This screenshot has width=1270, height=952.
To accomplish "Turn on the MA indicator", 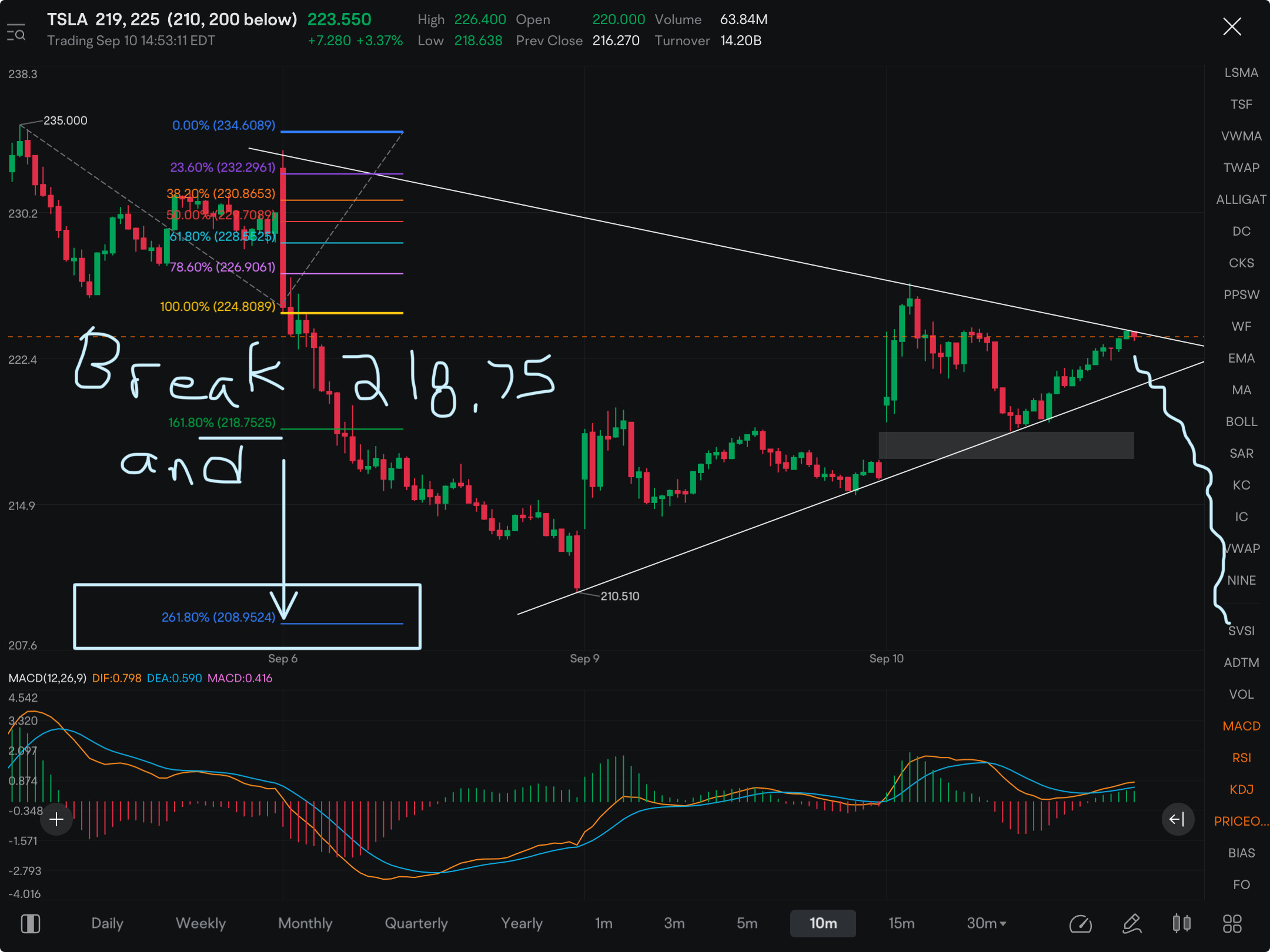I will (1241, 390).
